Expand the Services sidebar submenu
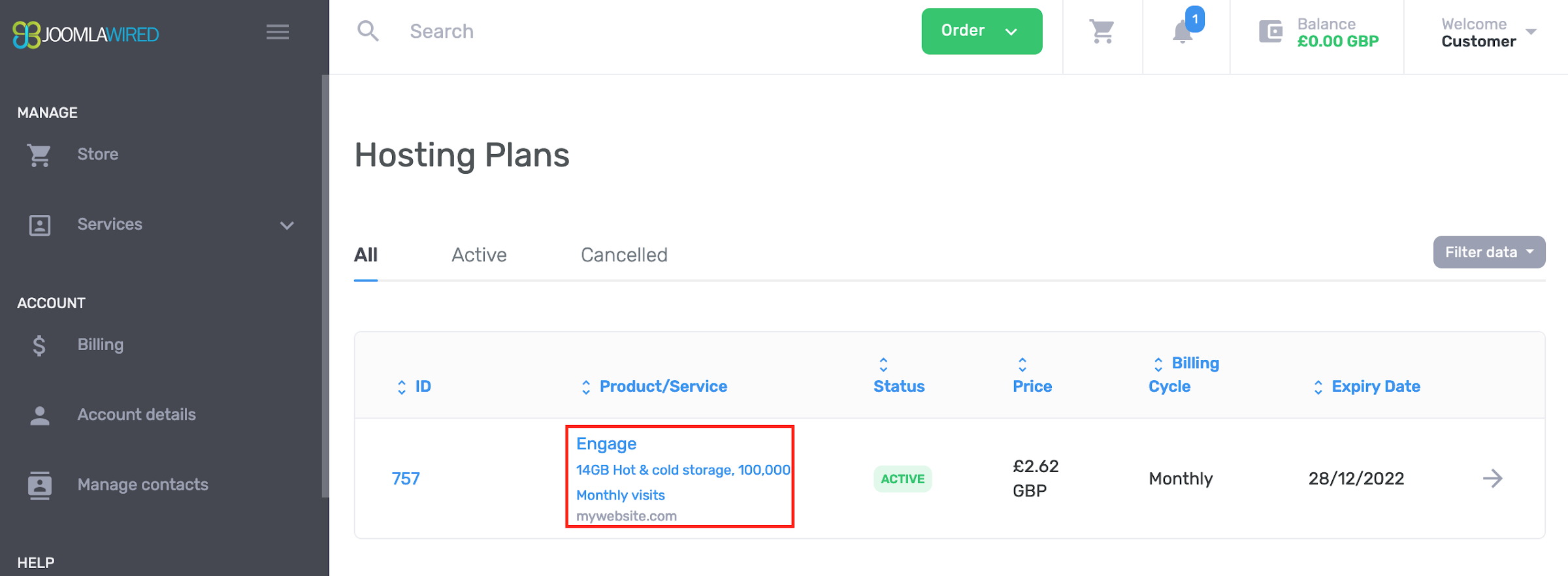The height and width of the screenshot is (576, 1568). (286, 225)
